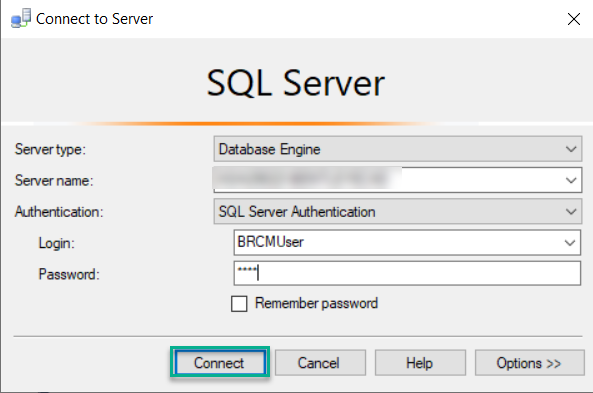
Task: Click the 'Server name:' label
Action: click(x=54, y=180)
